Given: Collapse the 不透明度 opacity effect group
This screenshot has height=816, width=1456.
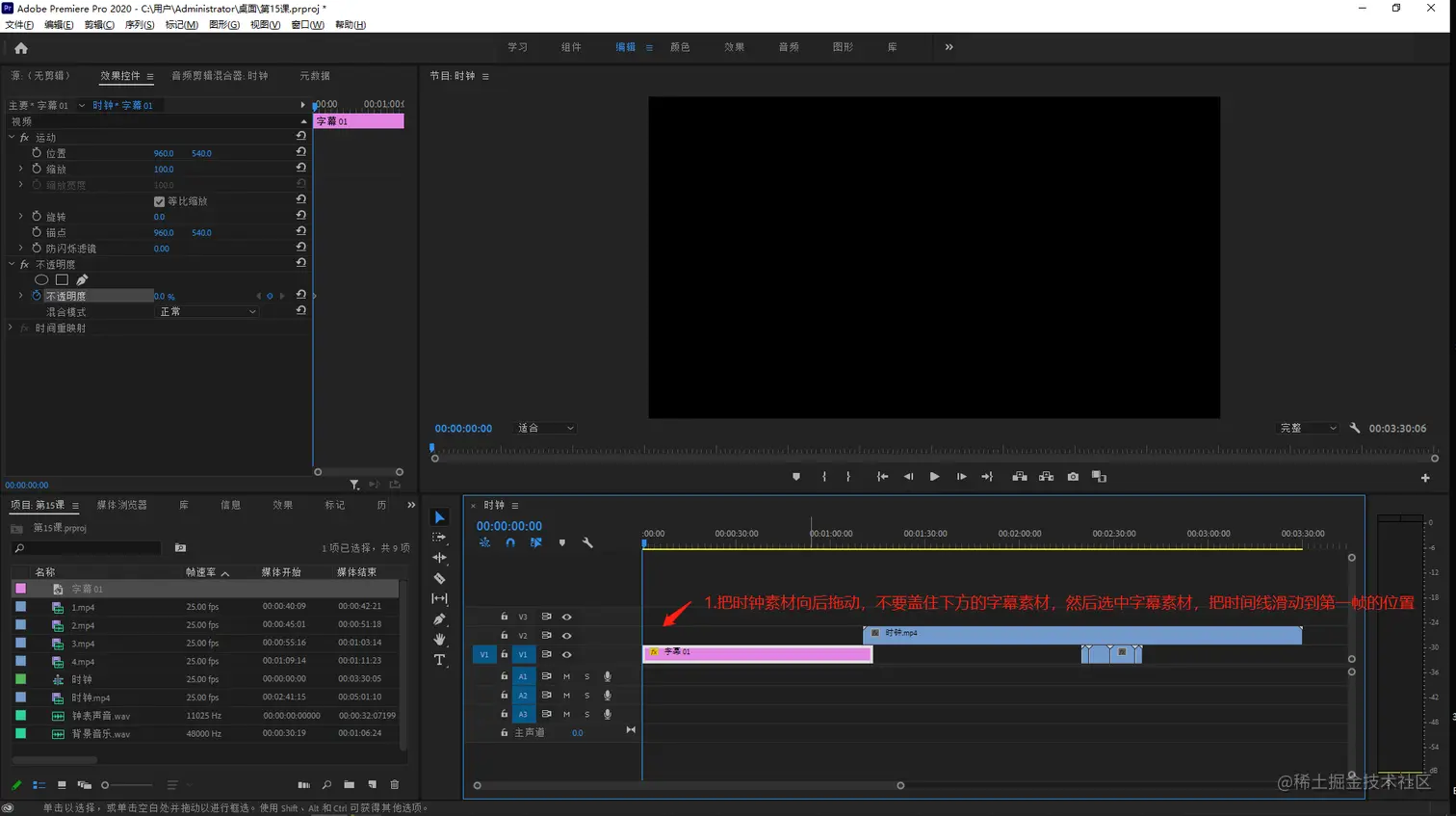Looking at the screenshot, I should click(x=12, y=264).
